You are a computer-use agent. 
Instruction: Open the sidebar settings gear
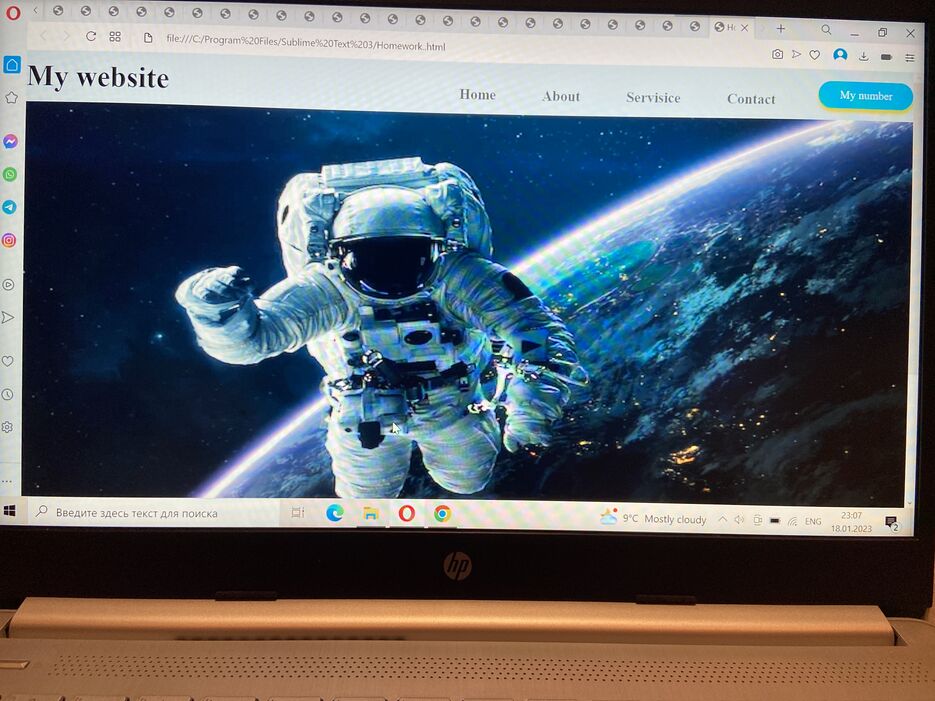(7, 427)
